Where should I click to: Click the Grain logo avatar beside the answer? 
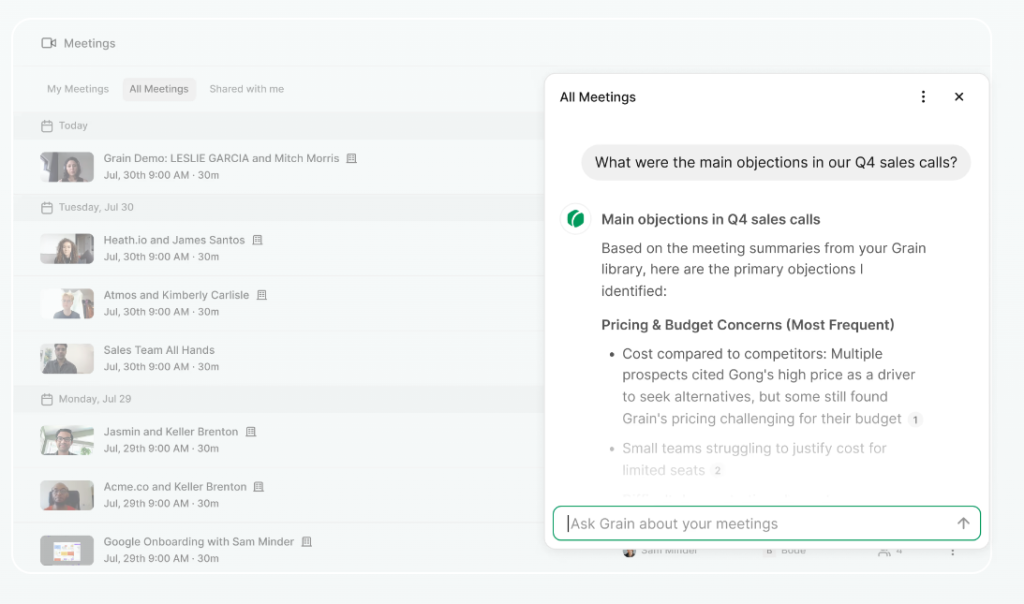pyautogui.click(x=575, y=219)
